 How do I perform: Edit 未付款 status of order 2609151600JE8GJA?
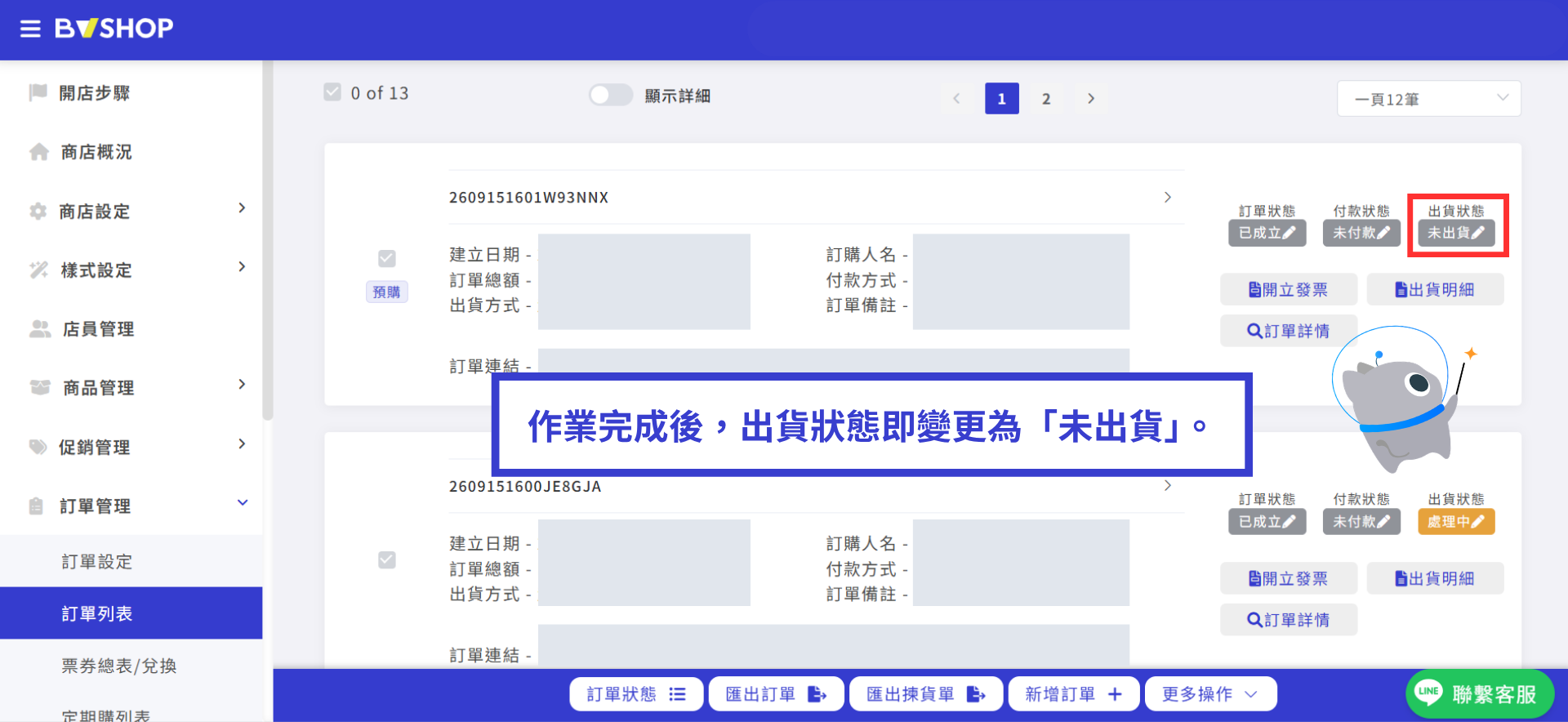pos(1361,521)
